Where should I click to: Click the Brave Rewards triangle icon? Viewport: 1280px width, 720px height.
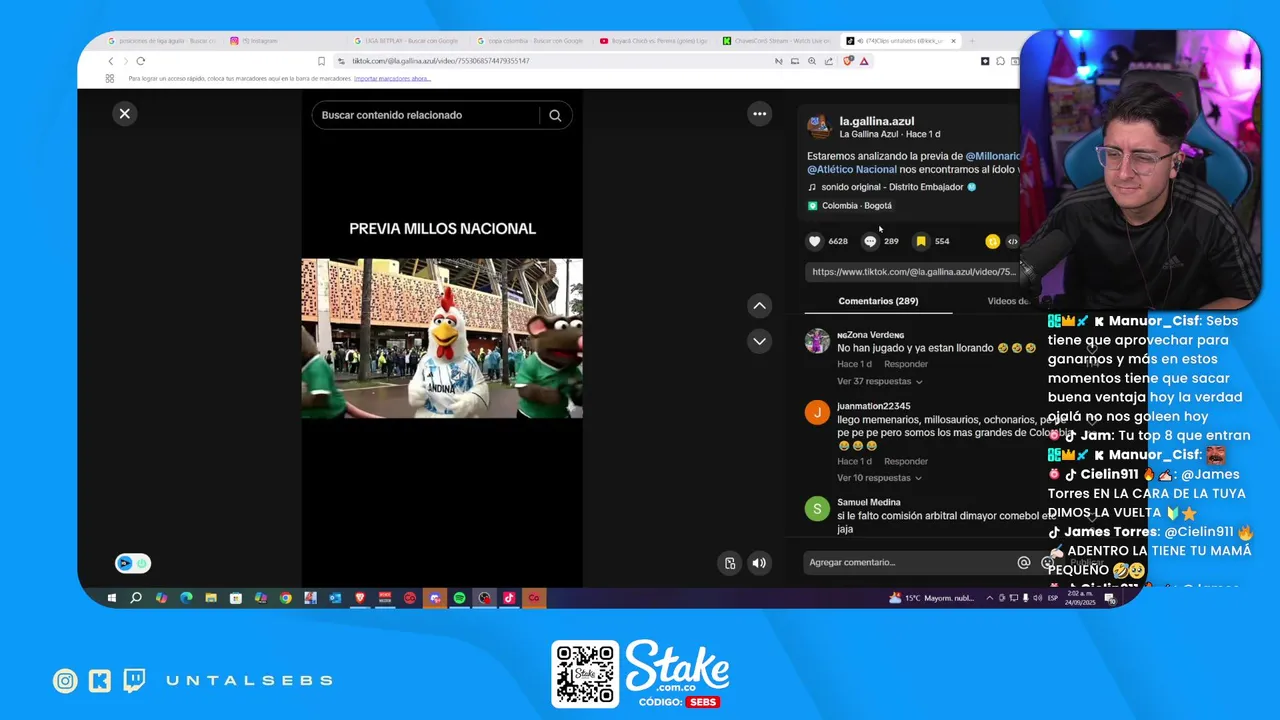[x=864, y=61]
